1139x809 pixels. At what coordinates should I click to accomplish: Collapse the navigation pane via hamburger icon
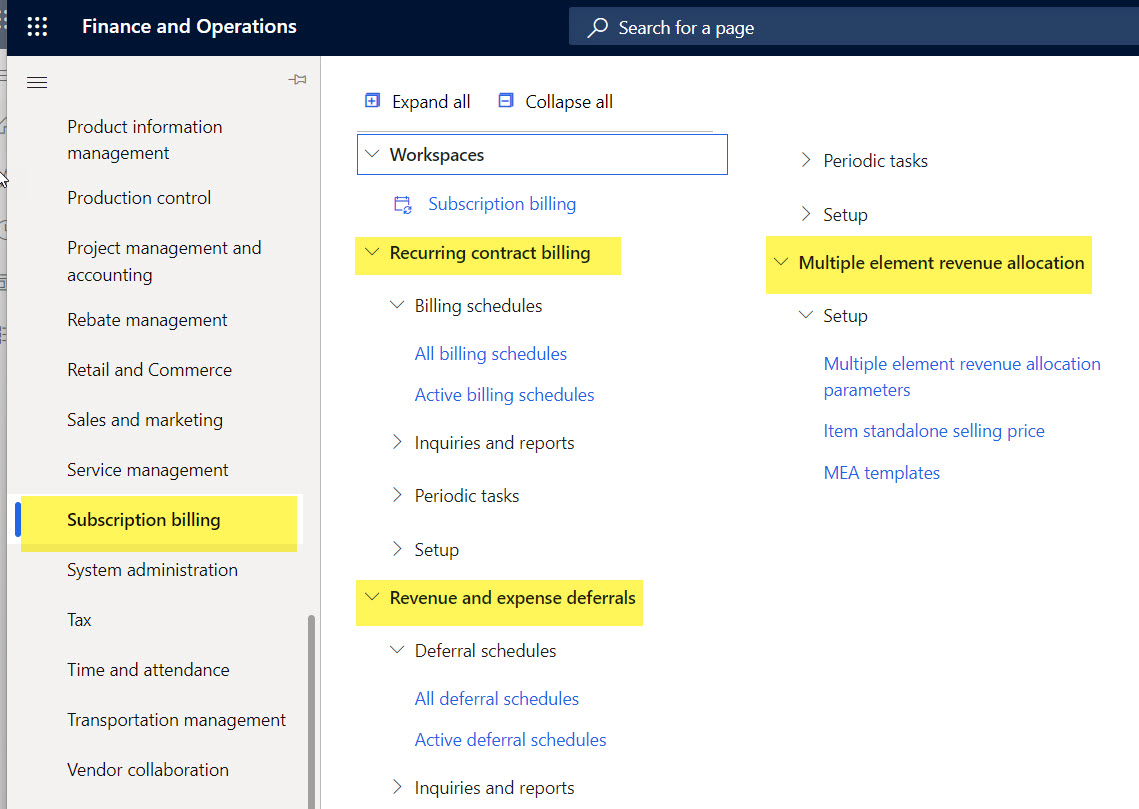37,82
